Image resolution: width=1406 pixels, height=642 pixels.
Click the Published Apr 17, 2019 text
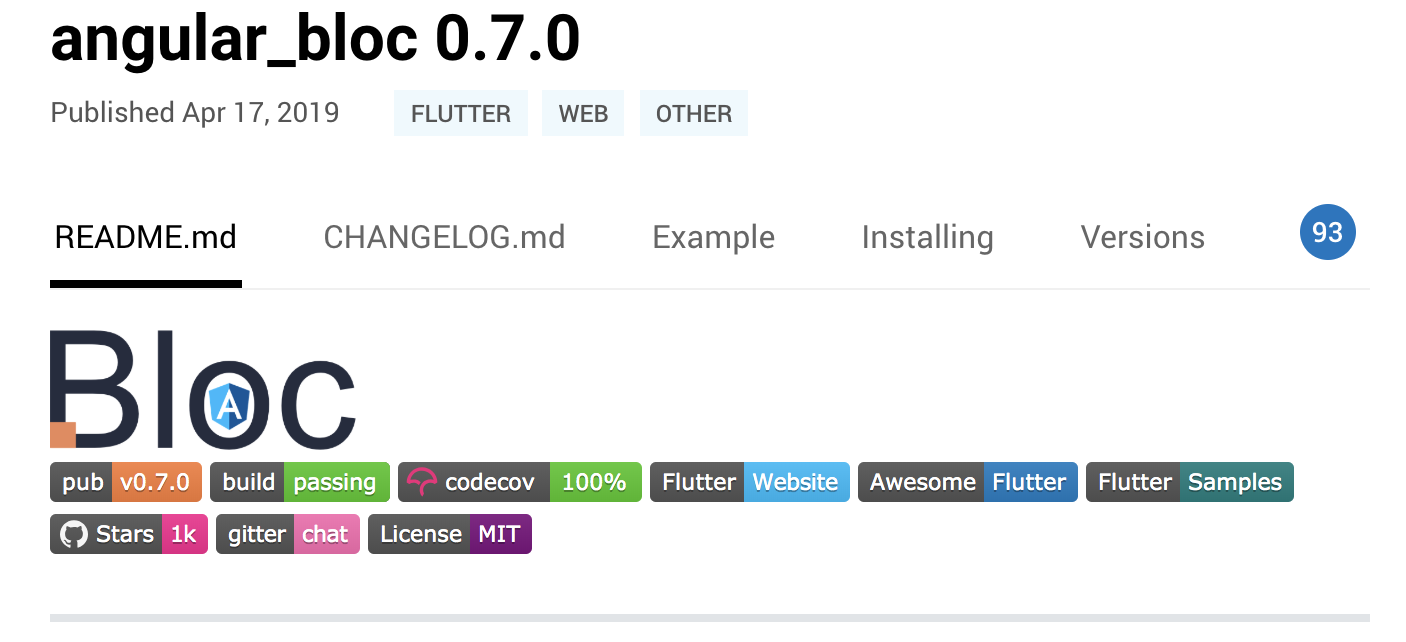pos(195,113)
